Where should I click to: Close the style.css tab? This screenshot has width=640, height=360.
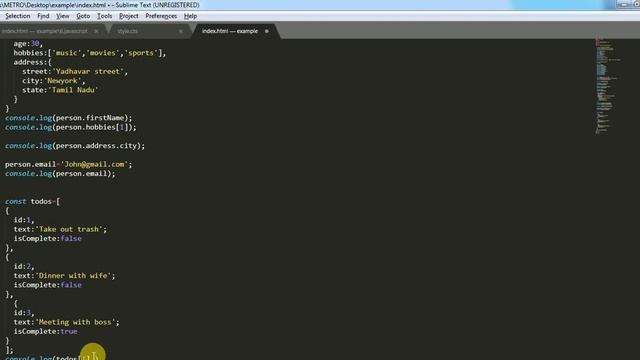[x=181, y=31]
